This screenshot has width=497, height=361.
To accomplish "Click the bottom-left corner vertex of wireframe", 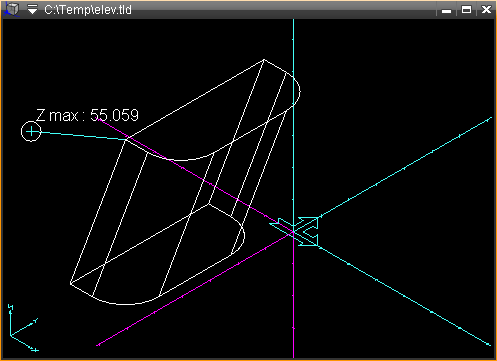I will pyautogui.click(x=71, y=283).
